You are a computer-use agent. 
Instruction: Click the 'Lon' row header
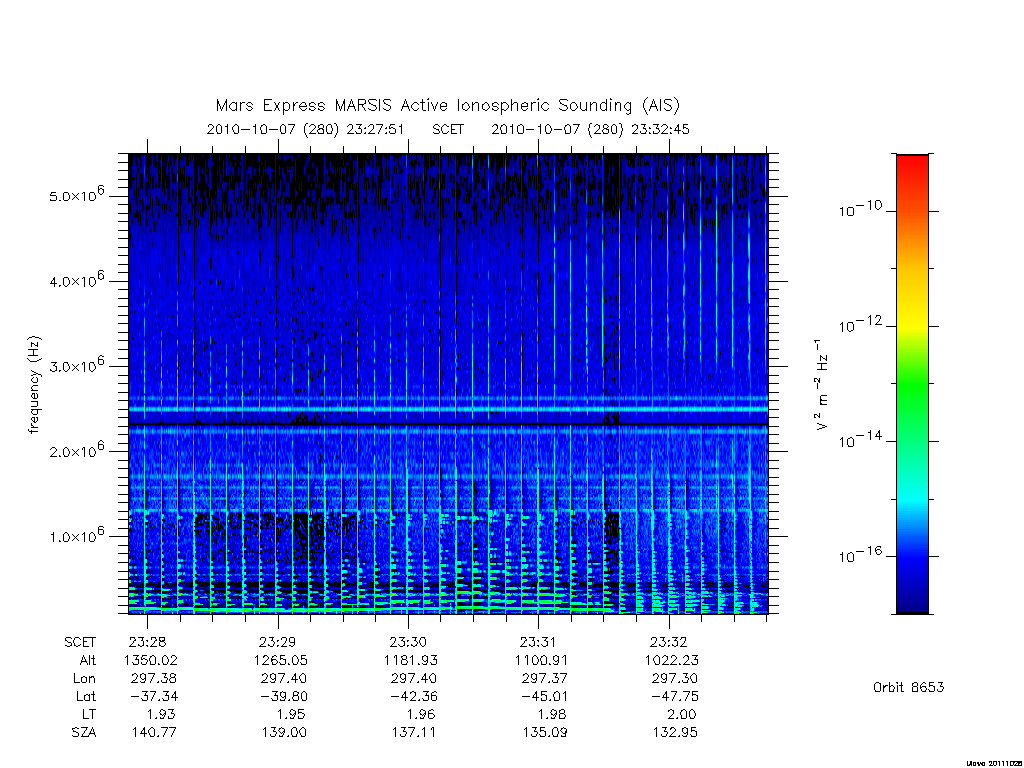coord(84,679)
